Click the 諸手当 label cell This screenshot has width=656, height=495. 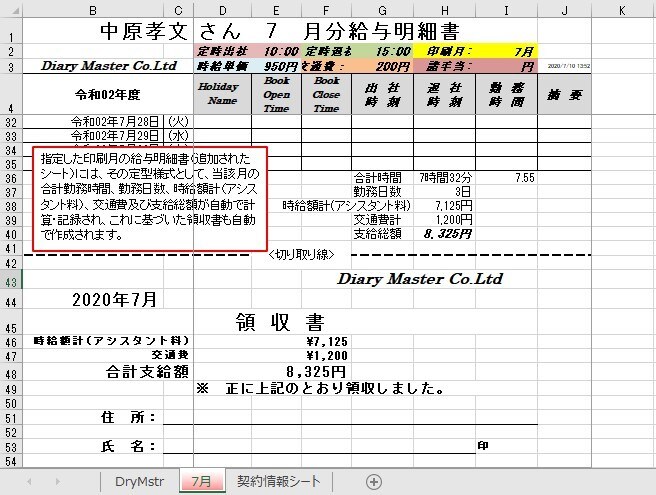pos(444,66)
